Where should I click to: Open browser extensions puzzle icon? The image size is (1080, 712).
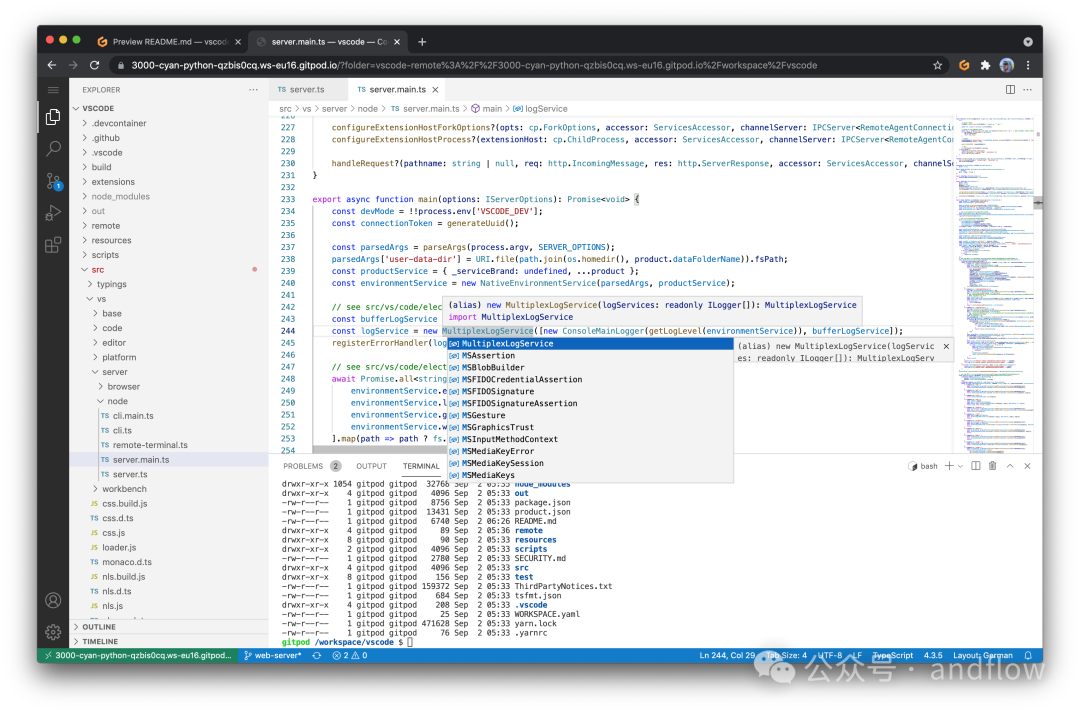(x=985, y=65)
